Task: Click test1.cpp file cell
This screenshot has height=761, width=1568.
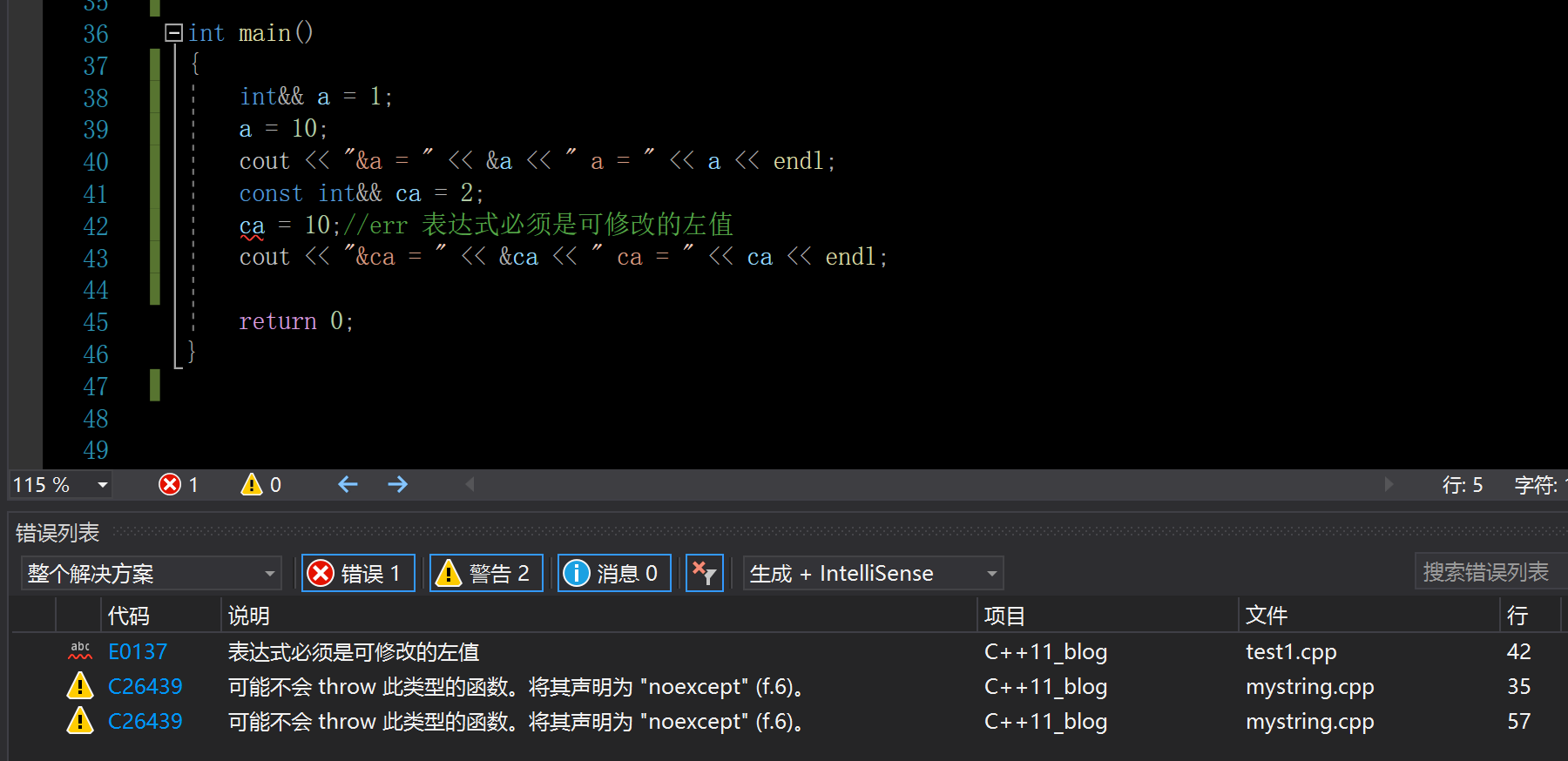Action: click(1291, 651)
